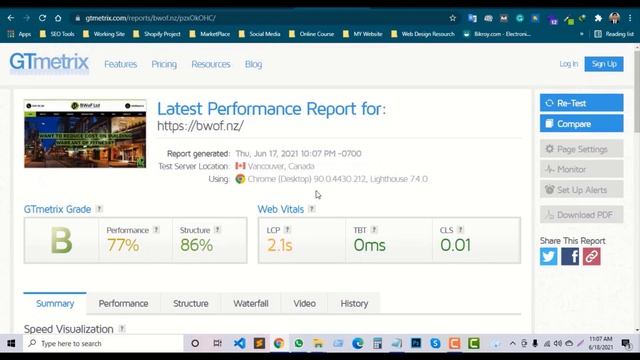
Task: Share report on Twitter
Action: pyautogui.click(x=548, y=257)
